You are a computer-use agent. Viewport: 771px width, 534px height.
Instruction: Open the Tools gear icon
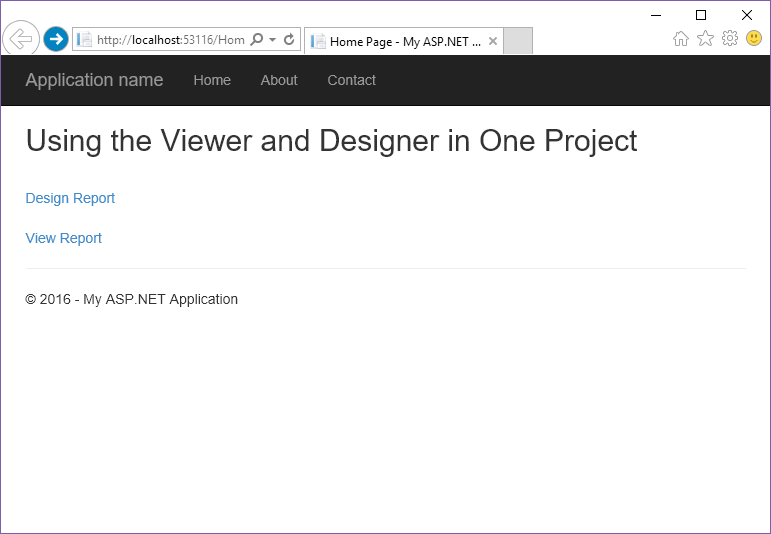coord(730,38)
